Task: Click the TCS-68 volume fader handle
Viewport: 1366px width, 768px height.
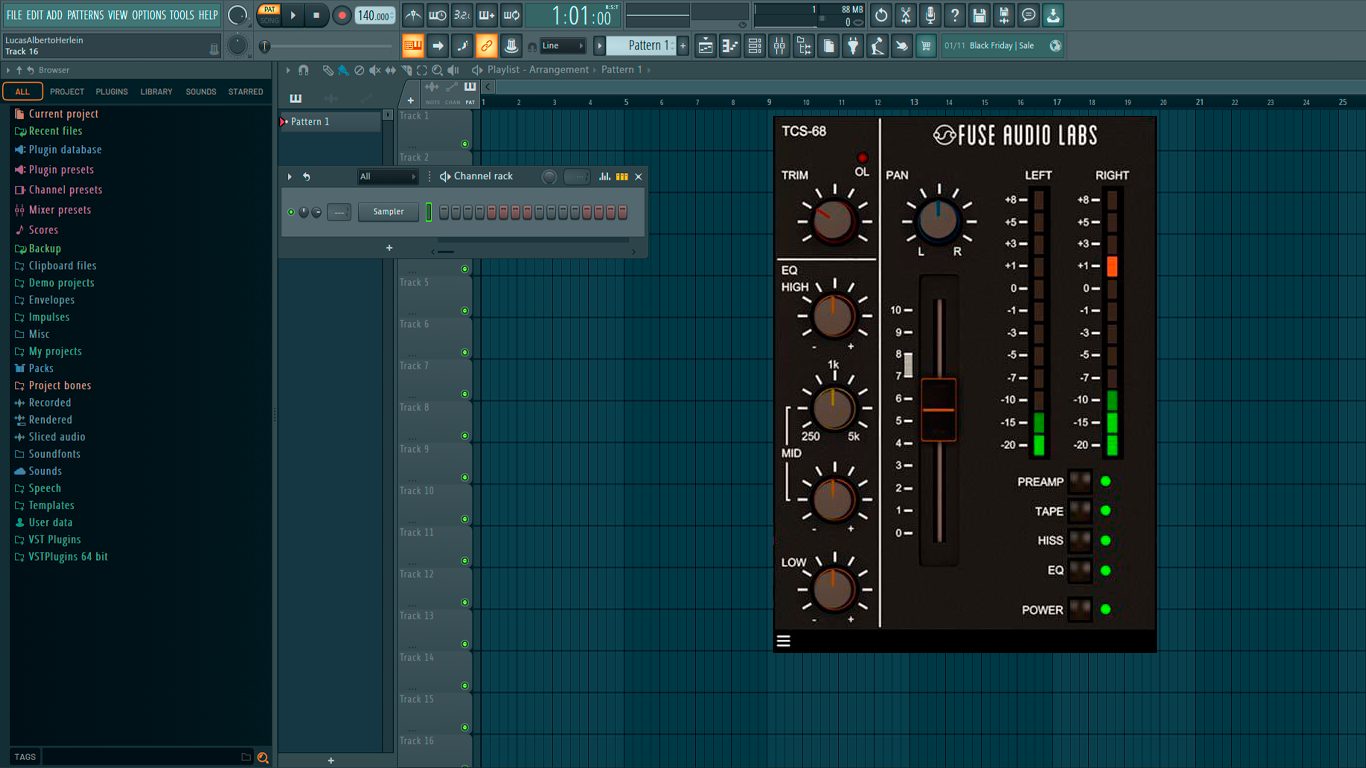Action: [938, 410]
